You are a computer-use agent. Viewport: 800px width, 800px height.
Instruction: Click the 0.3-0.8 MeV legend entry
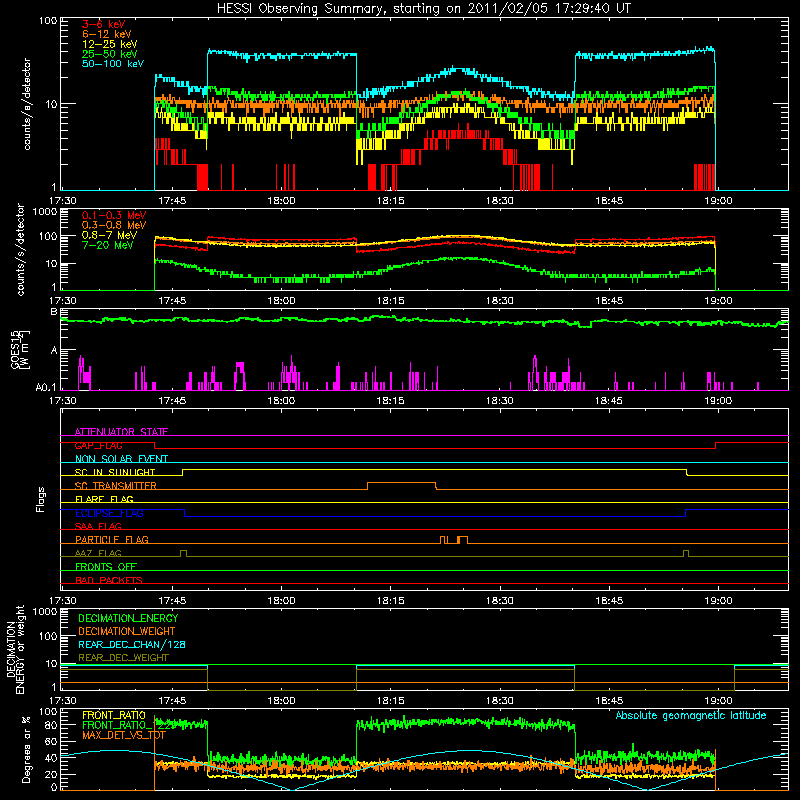tap(114, 225)
